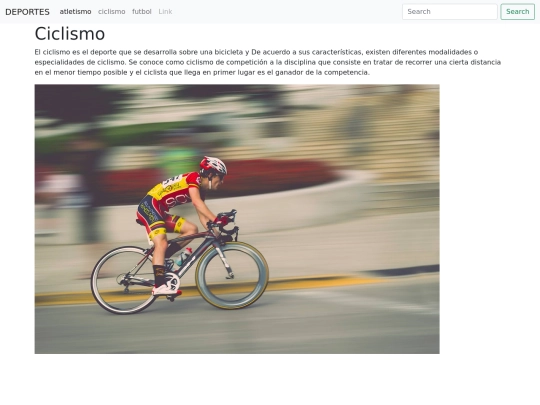Click the cyclist's red and white helmet
The width and height of the screenshot is (540, 405).
click(x=214, y=166)
